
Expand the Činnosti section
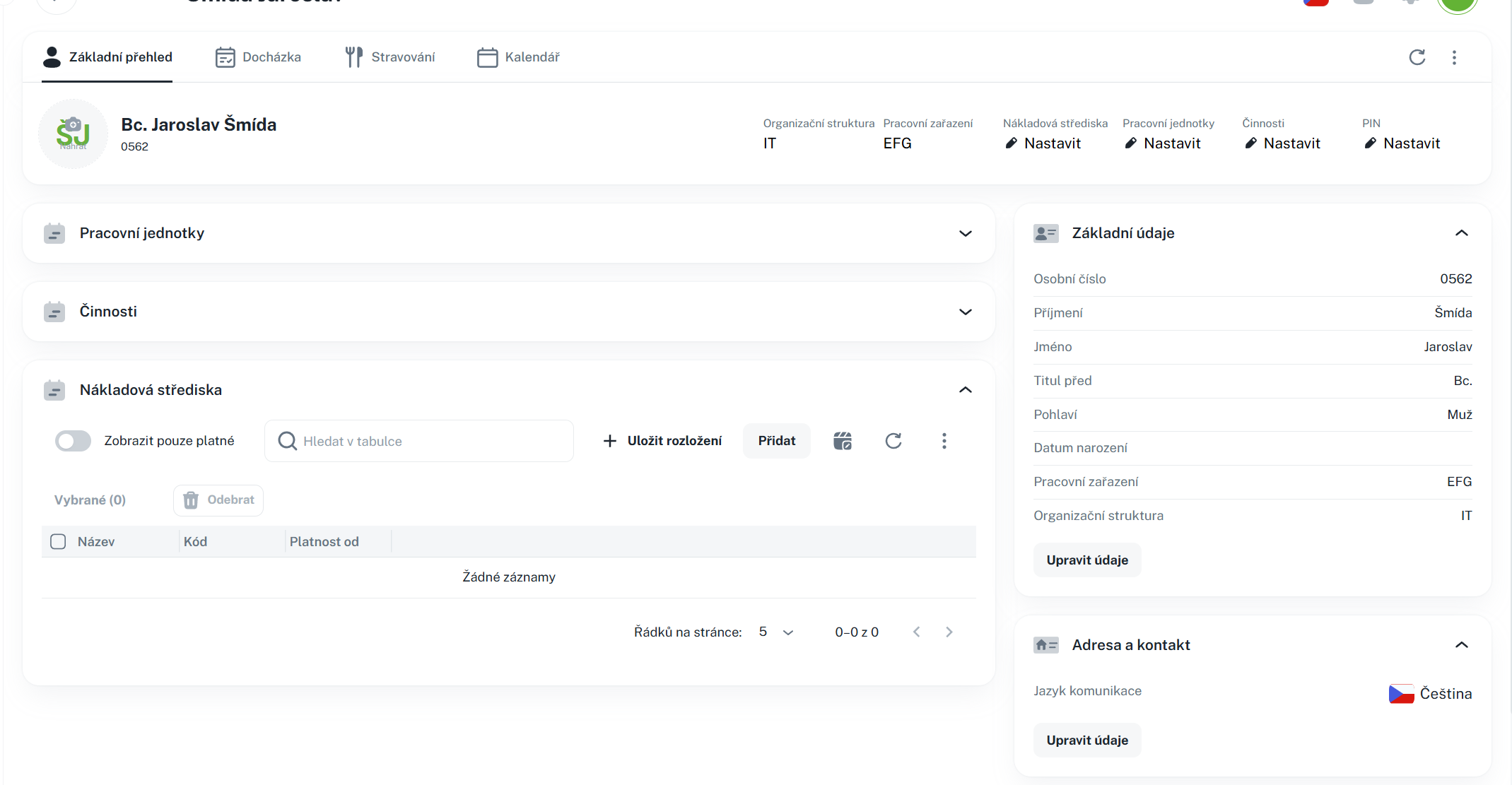tap(965, 312)
